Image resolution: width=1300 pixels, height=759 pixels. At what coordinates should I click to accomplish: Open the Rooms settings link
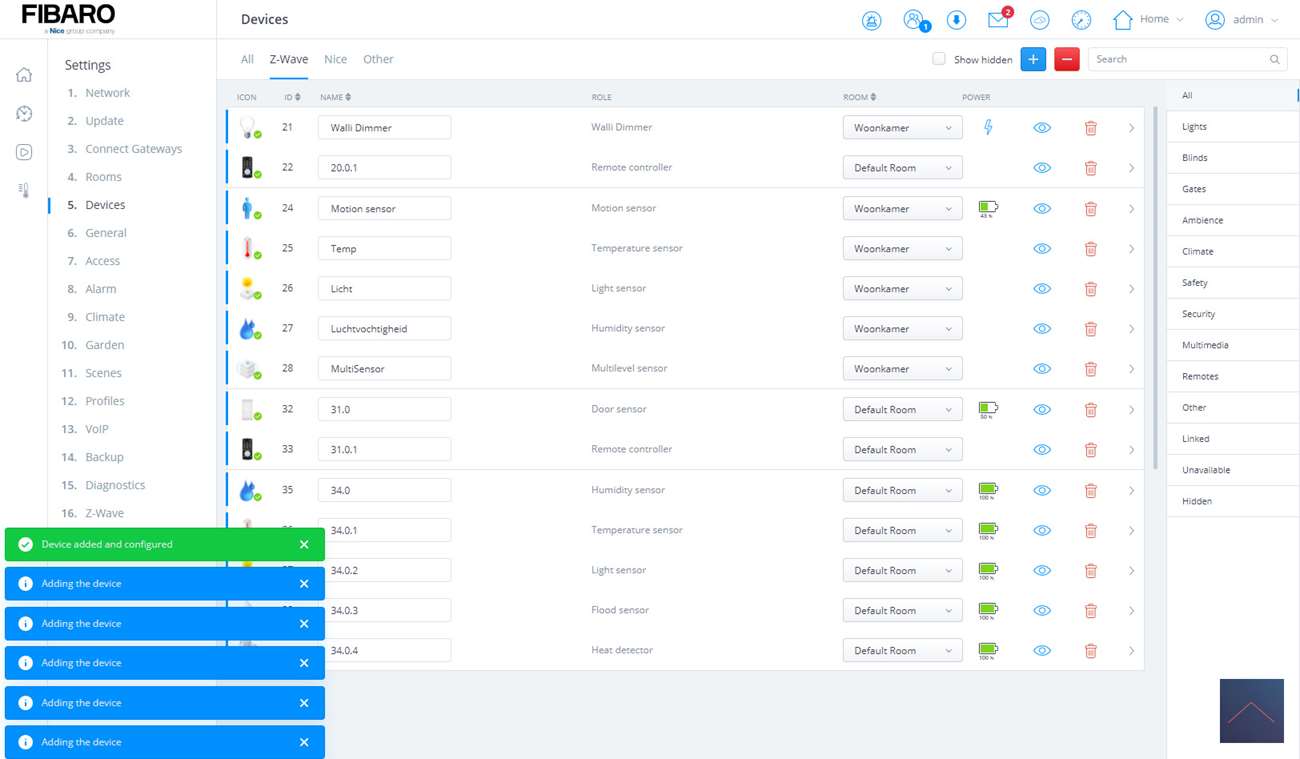tap(103, 177)
